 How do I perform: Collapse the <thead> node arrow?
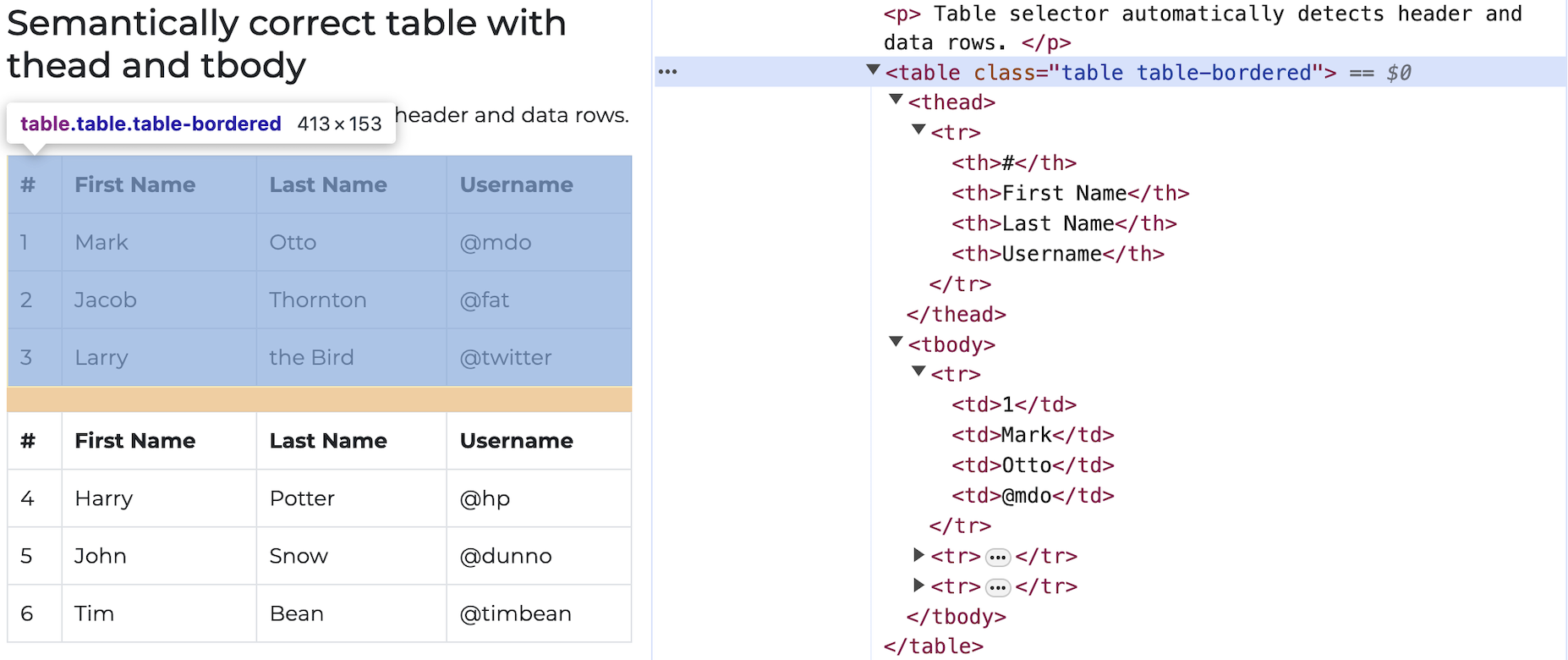(x=896, y=101)
